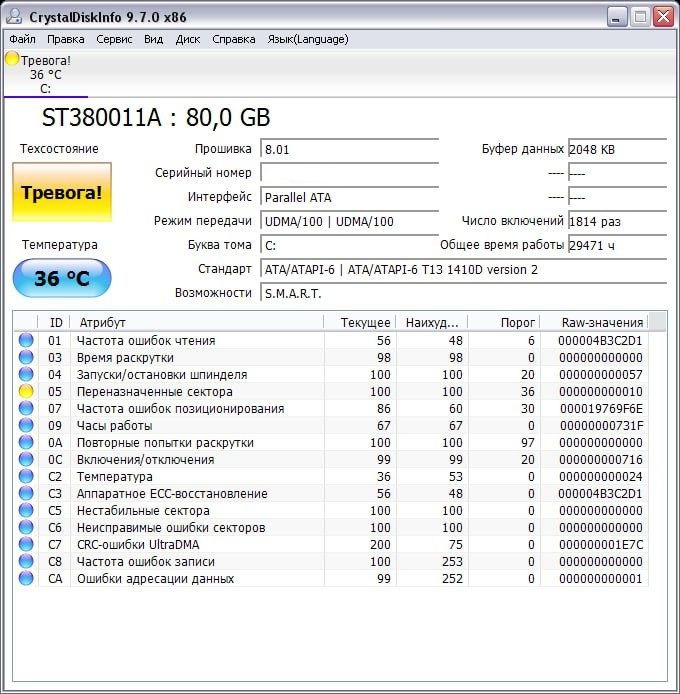Image resolution: width=680 pixels, height=694 pixels.
Task: Open the Язык(Language) menu
Action: tap(308, 39)
